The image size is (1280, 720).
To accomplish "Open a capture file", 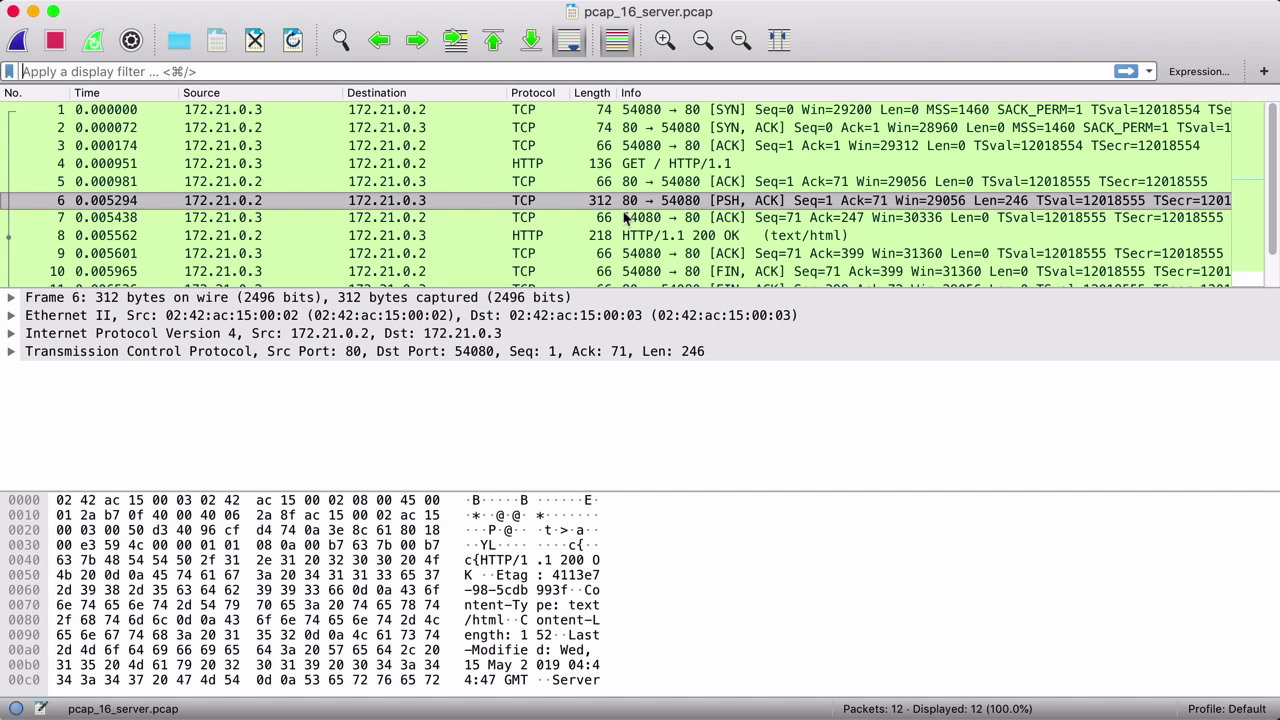I will coord(179,40).
